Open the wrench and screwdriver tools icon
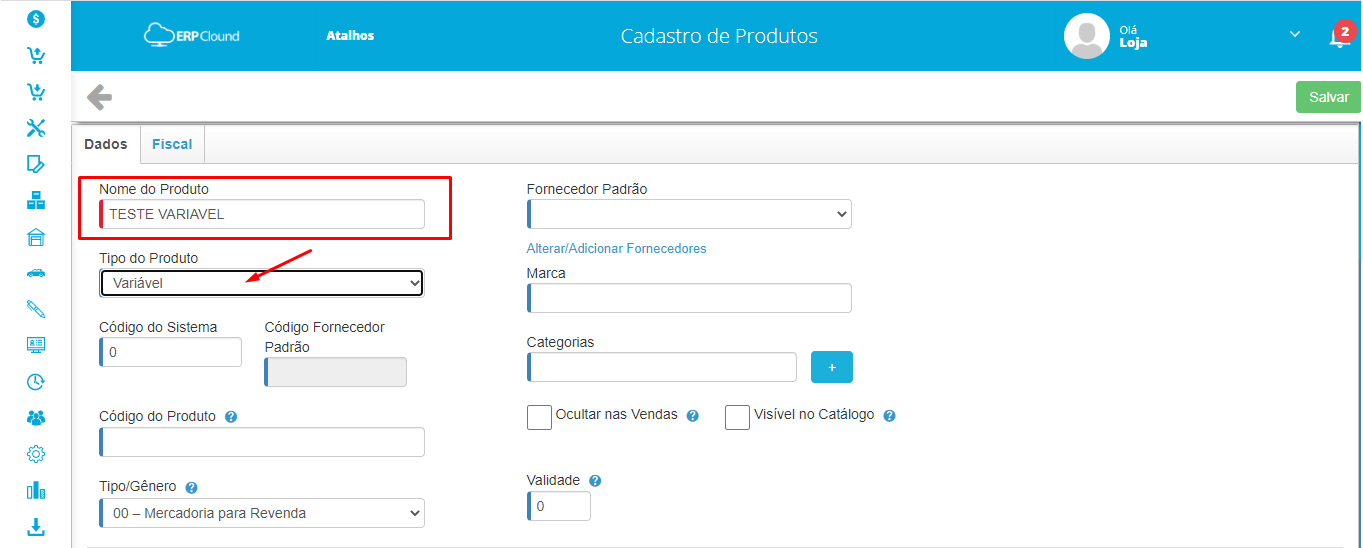 click(36, 128)
